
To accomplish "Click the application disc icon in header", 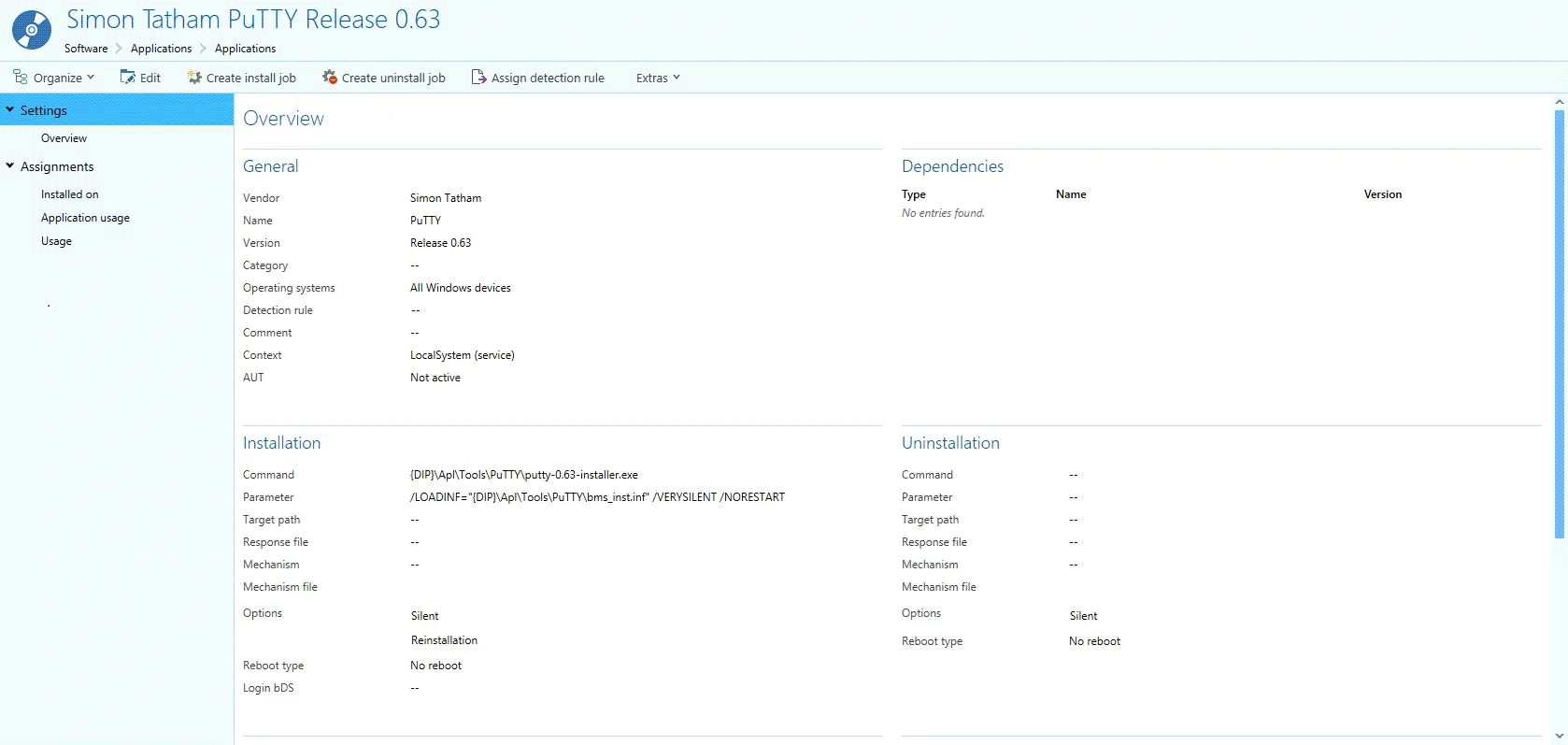I will coord(31,30).
